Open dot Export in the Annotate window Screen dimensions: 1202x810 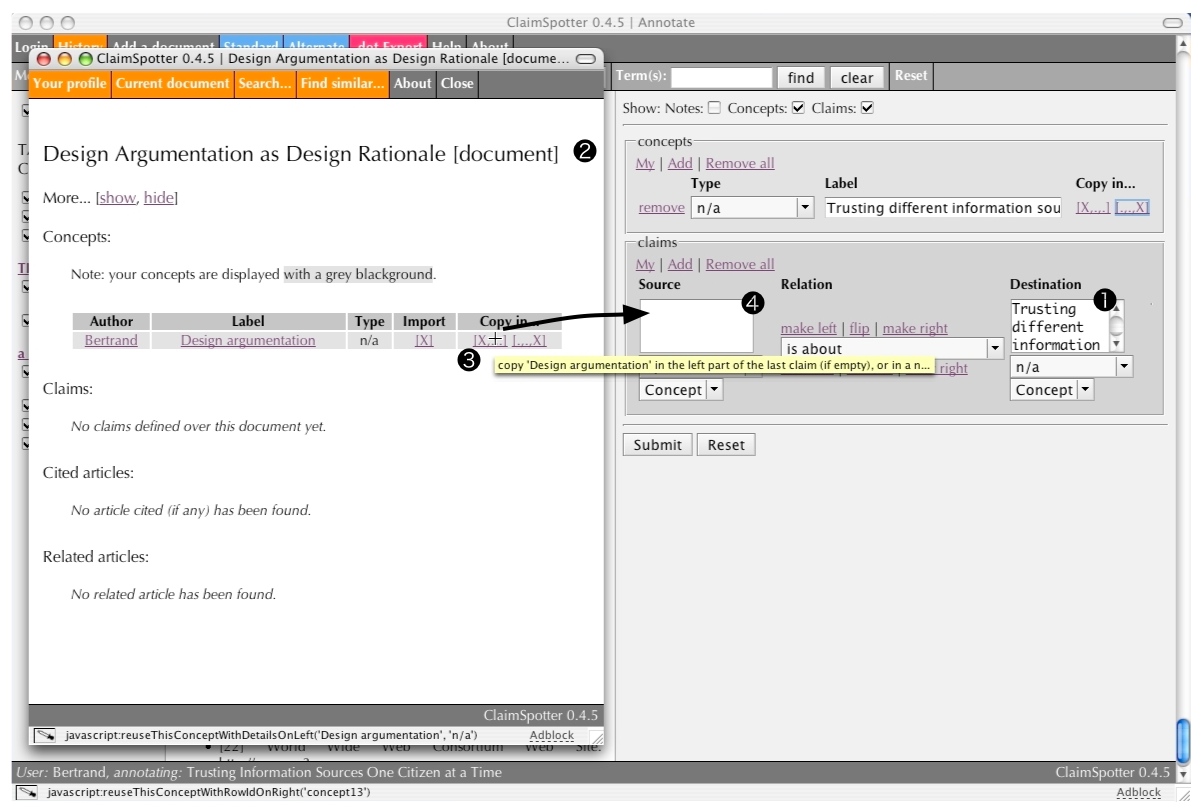point(388,46)
